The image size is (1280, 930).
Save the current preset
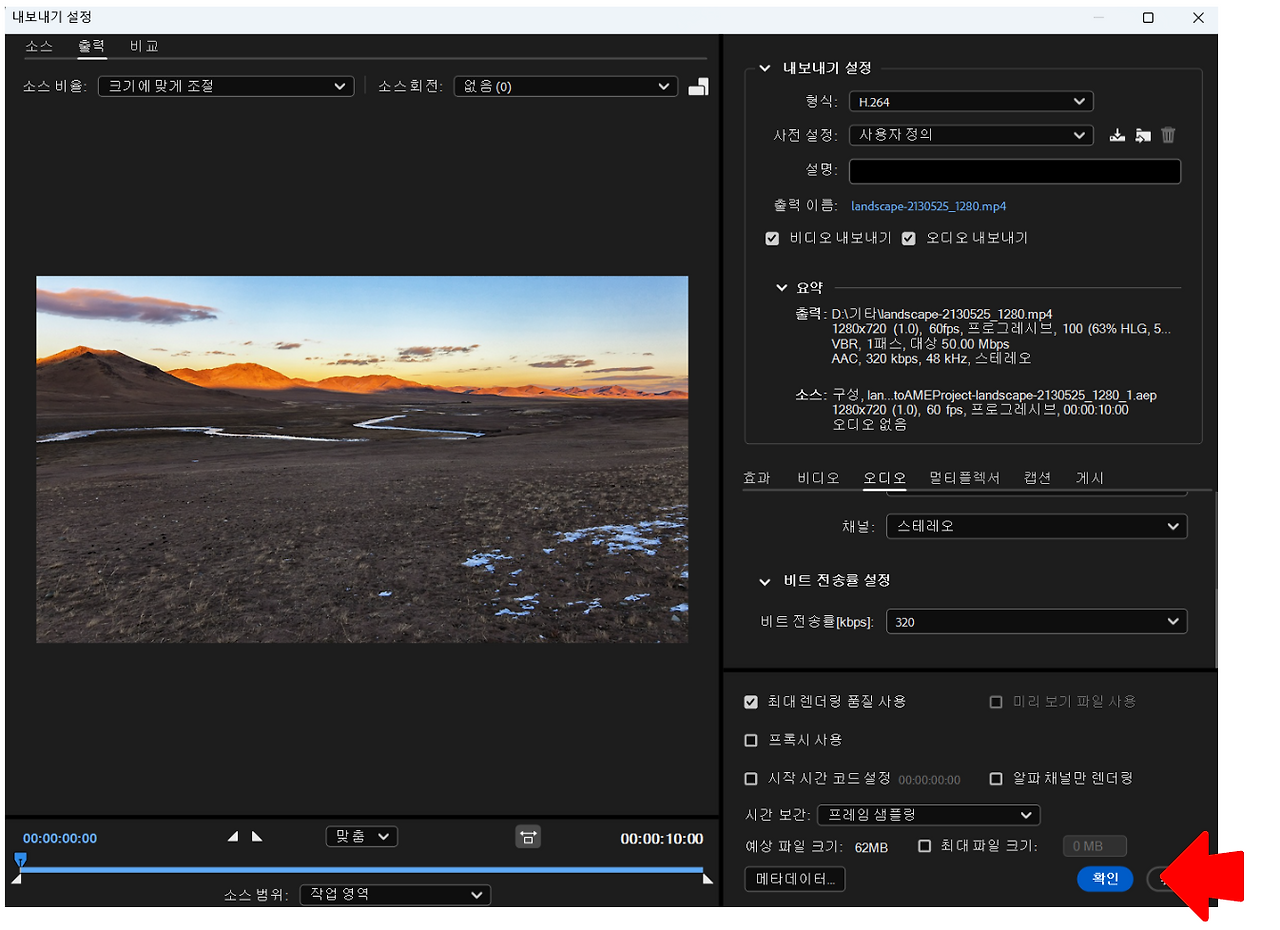point(1117,135)
